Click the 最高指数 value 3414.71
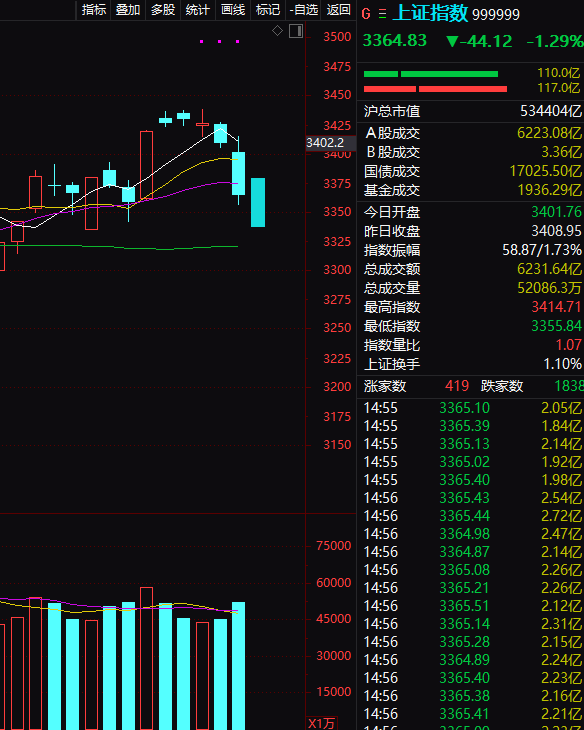This screenshot has width=584, height=730. click(x=557, y=307)
